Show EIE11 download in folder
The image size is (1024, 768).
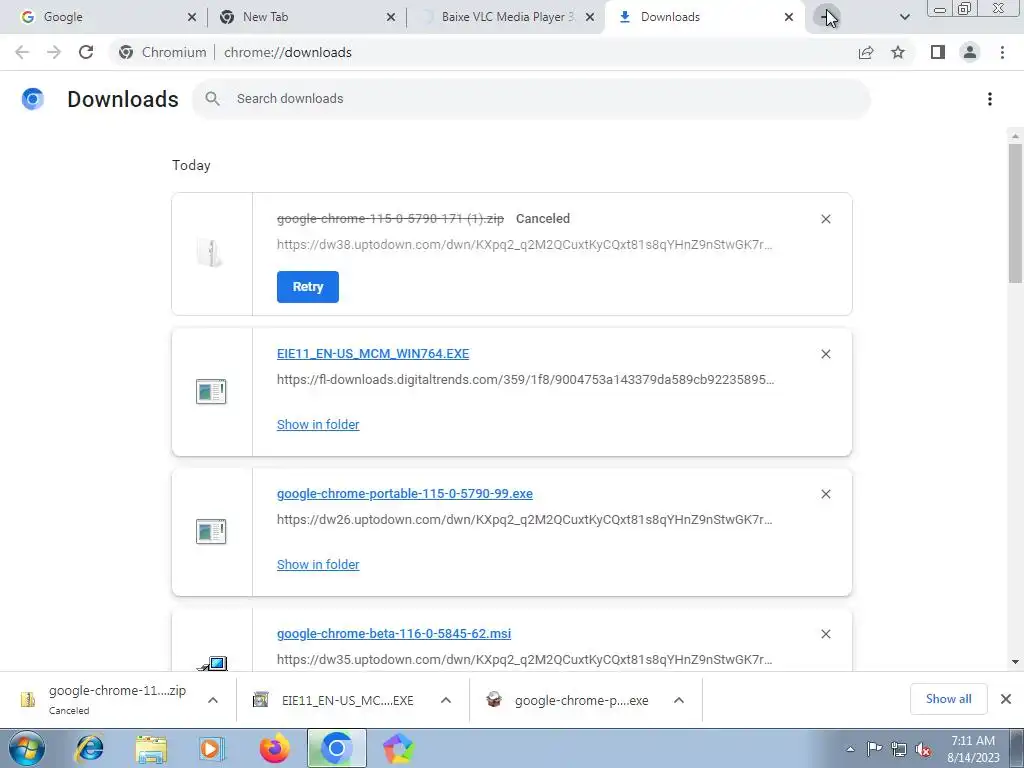click(318, 424)
